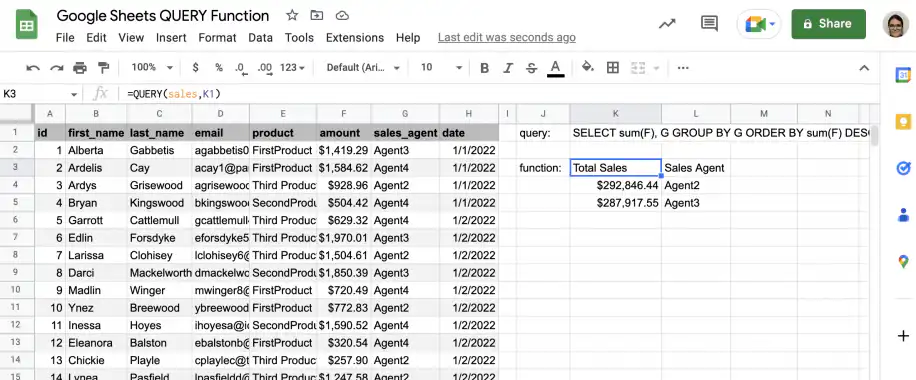
Task: Expand the Google Meet dropdown arrow
Action: 772,24
